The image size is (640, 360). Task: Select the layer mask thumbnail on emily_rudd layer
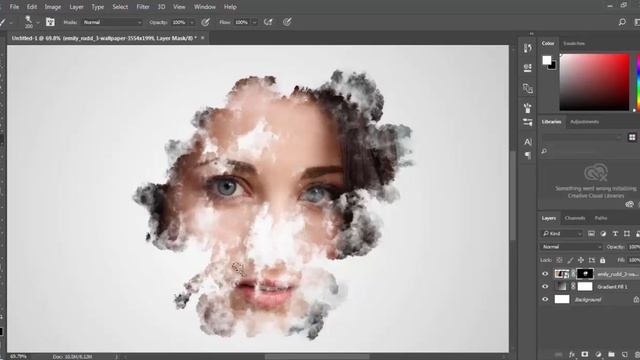point(584,274)
